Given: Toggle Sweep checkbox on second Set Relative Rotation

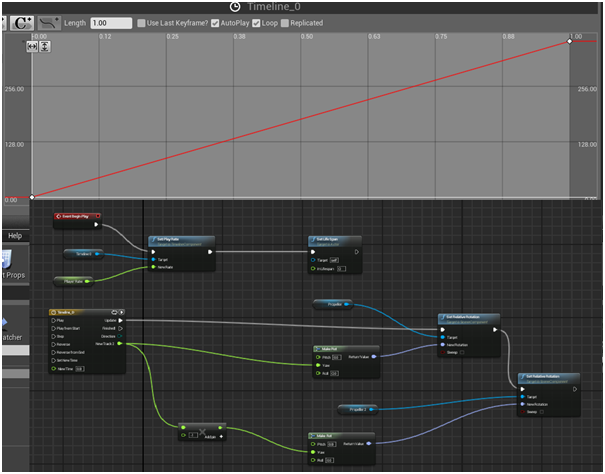Looking at the screenshot, I should 542,412.
